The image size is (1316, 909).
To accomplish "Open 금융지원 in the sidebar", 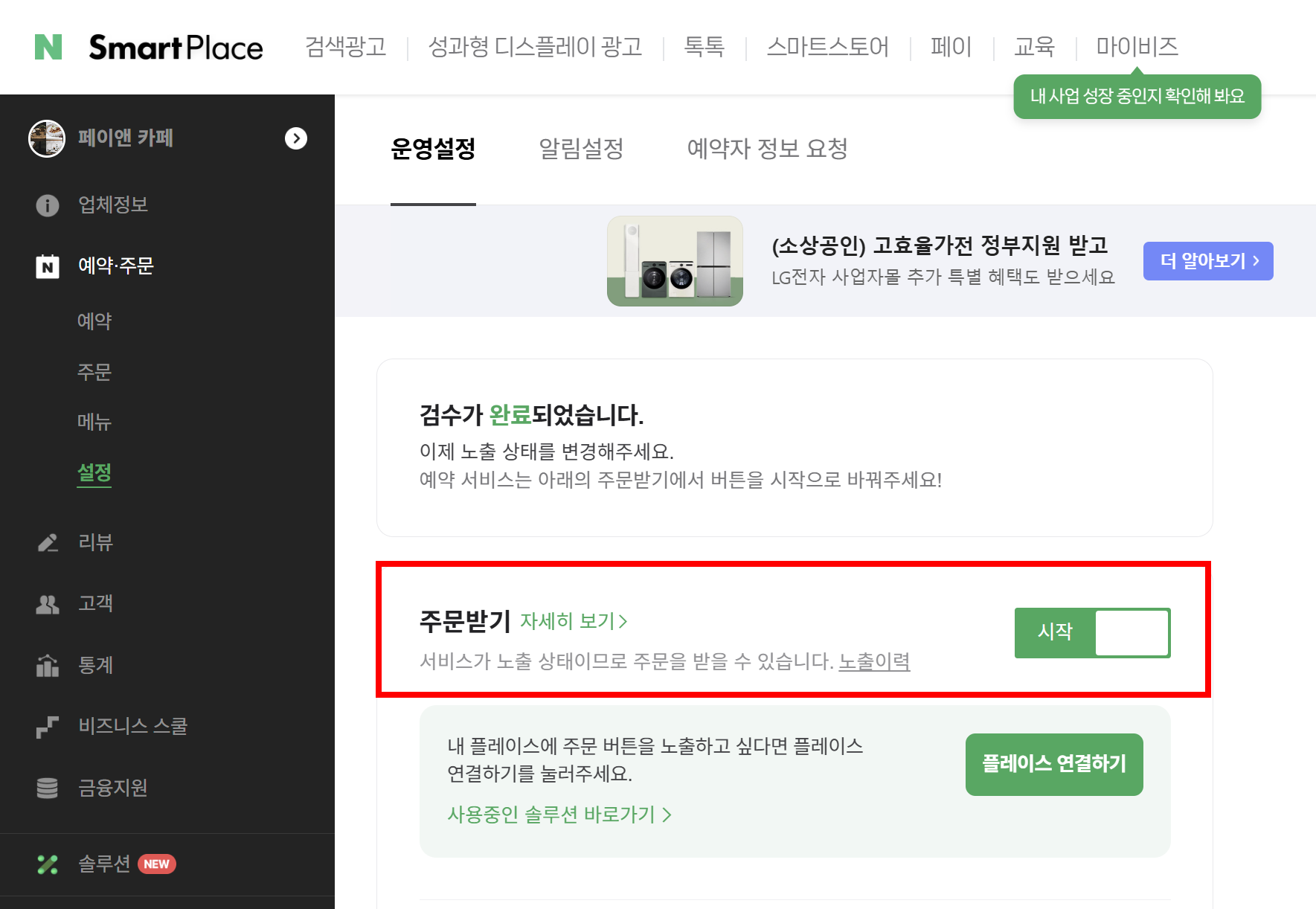I will (x=113, y=788).
